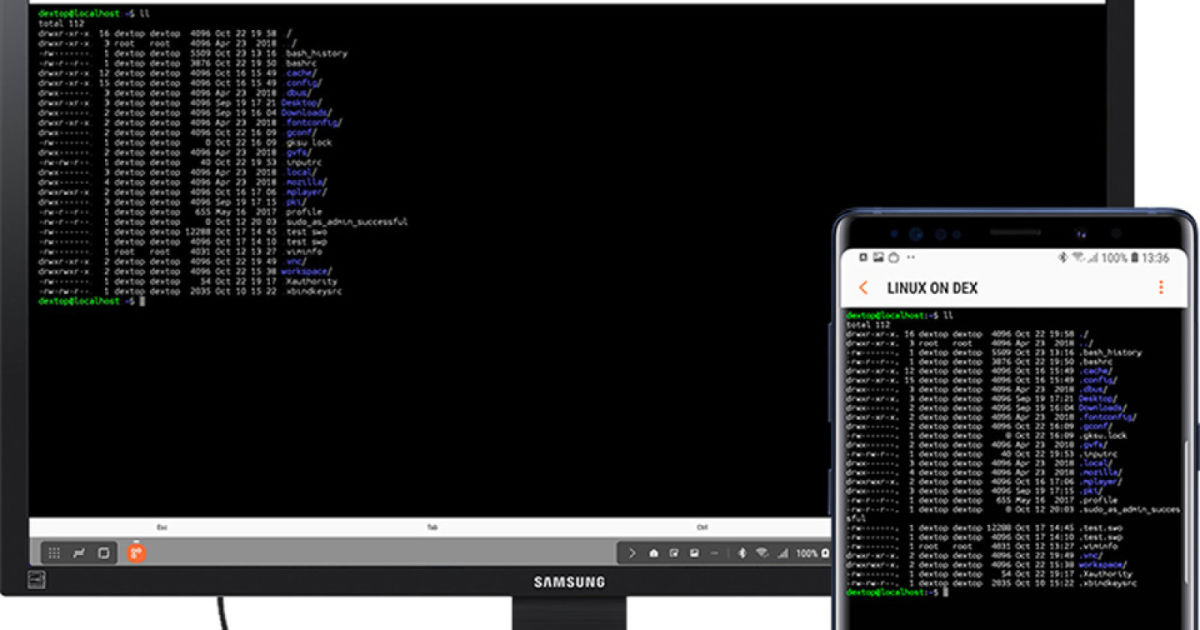Click the 'total 112' line in monitor terminal
The width and height of the screenshot is (1200, 630).
click(x=61, y=23)
